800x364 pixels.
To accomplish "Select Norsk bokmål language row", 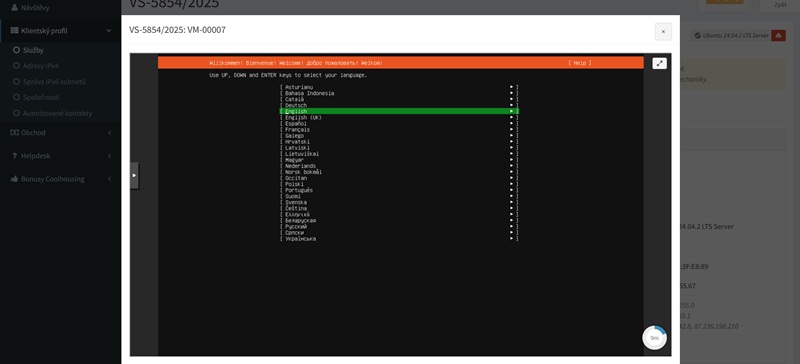I will pos(399,172).
